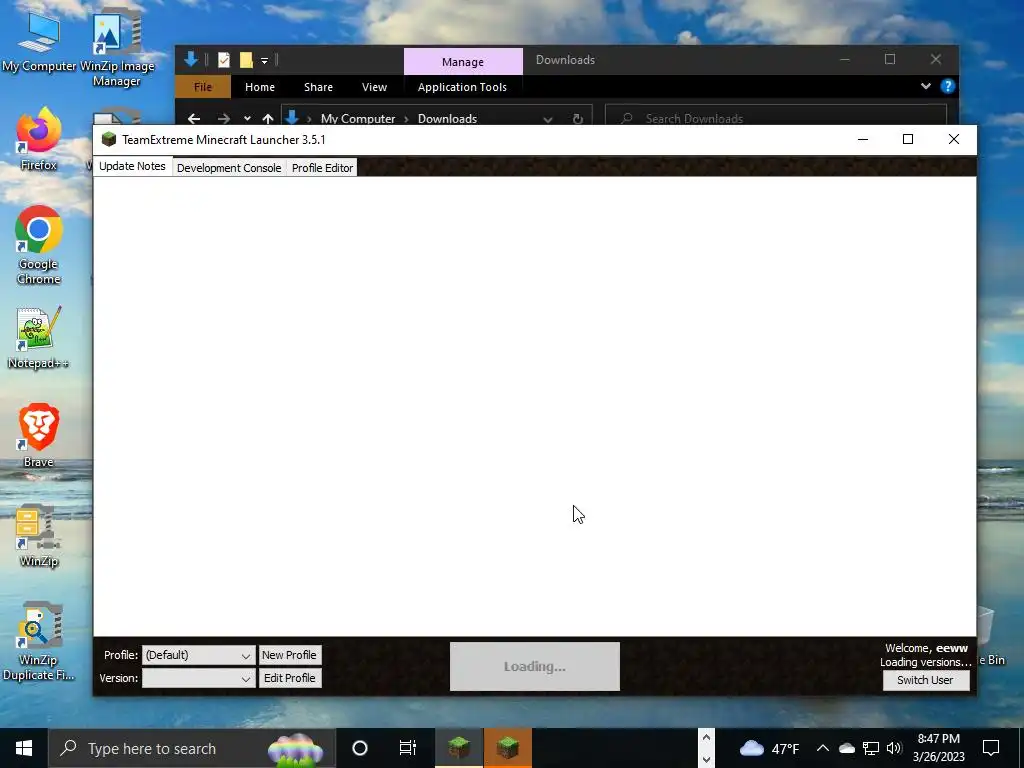Click the taskbar clock showing 8:47 PM

coord(938,748)
